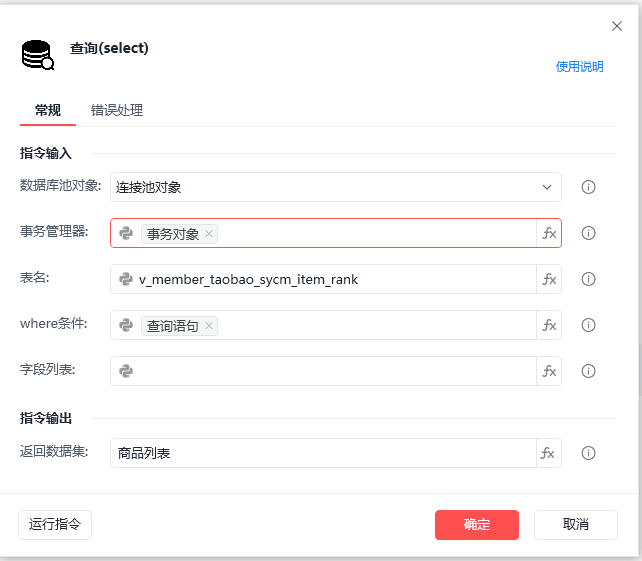
Task: Click the fx icon in where条件 field
Action: click(549, 325)
